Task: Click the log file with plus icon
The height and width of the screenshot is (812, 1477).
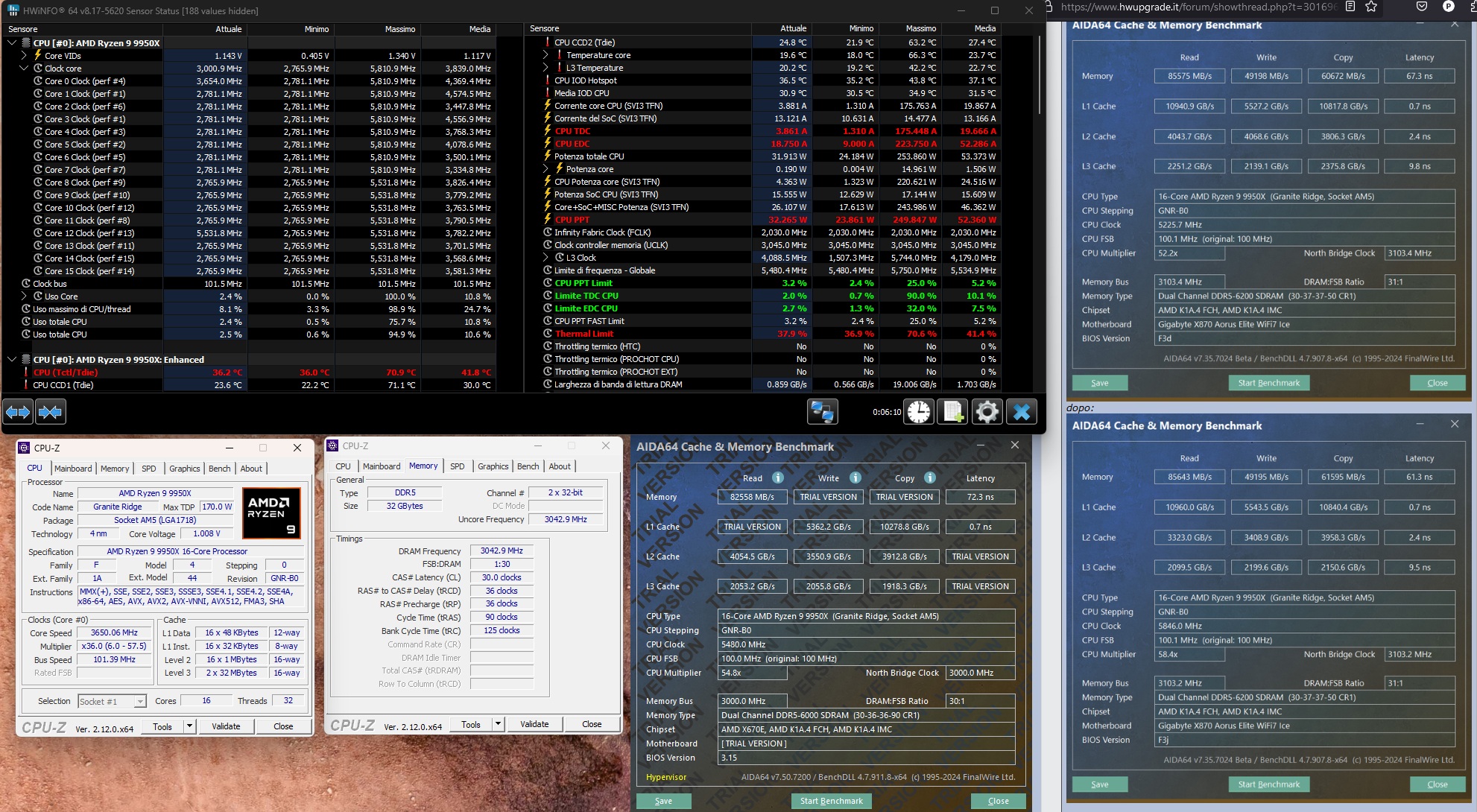Action: coord(953,411)
